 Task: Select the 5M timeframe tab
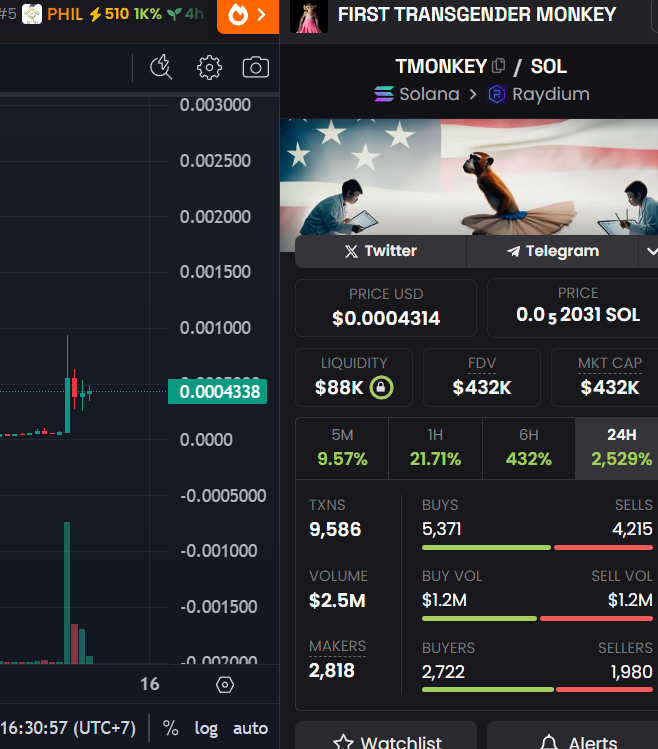point(342,448)
